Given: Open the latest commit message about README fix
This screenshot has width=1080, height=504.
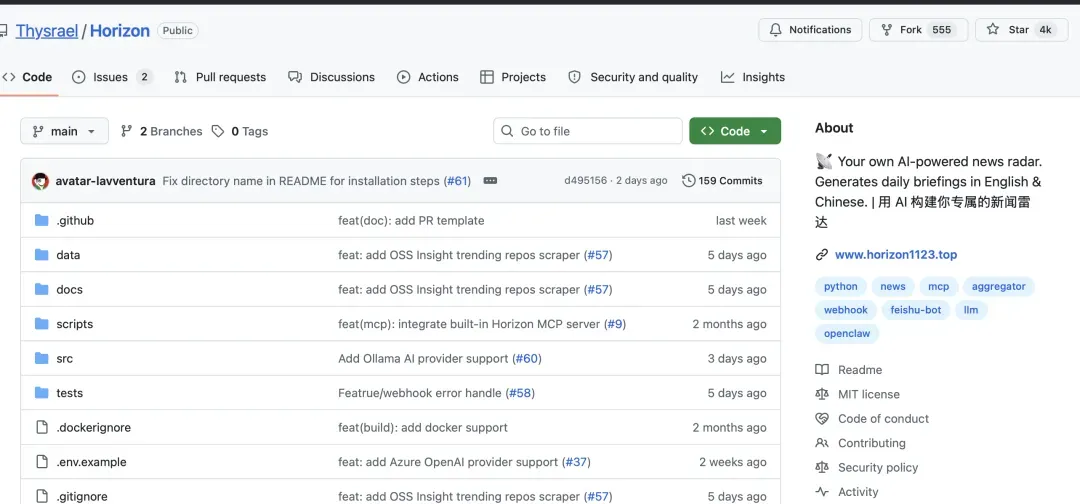Looking at the screenshot, I should [x=301, y=181].
